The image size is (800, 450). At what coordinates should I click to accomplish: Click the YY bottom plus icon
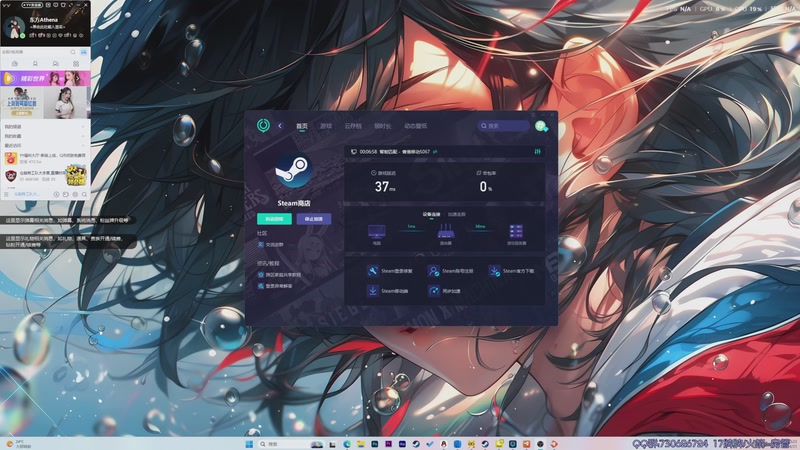(57, 194)
